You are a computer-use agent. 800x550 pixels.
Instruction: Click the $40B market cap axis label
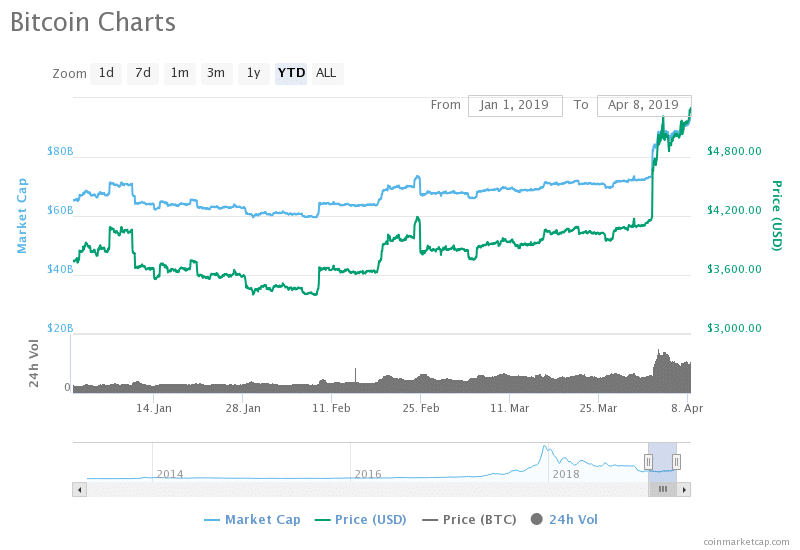(x=60, y=269)
